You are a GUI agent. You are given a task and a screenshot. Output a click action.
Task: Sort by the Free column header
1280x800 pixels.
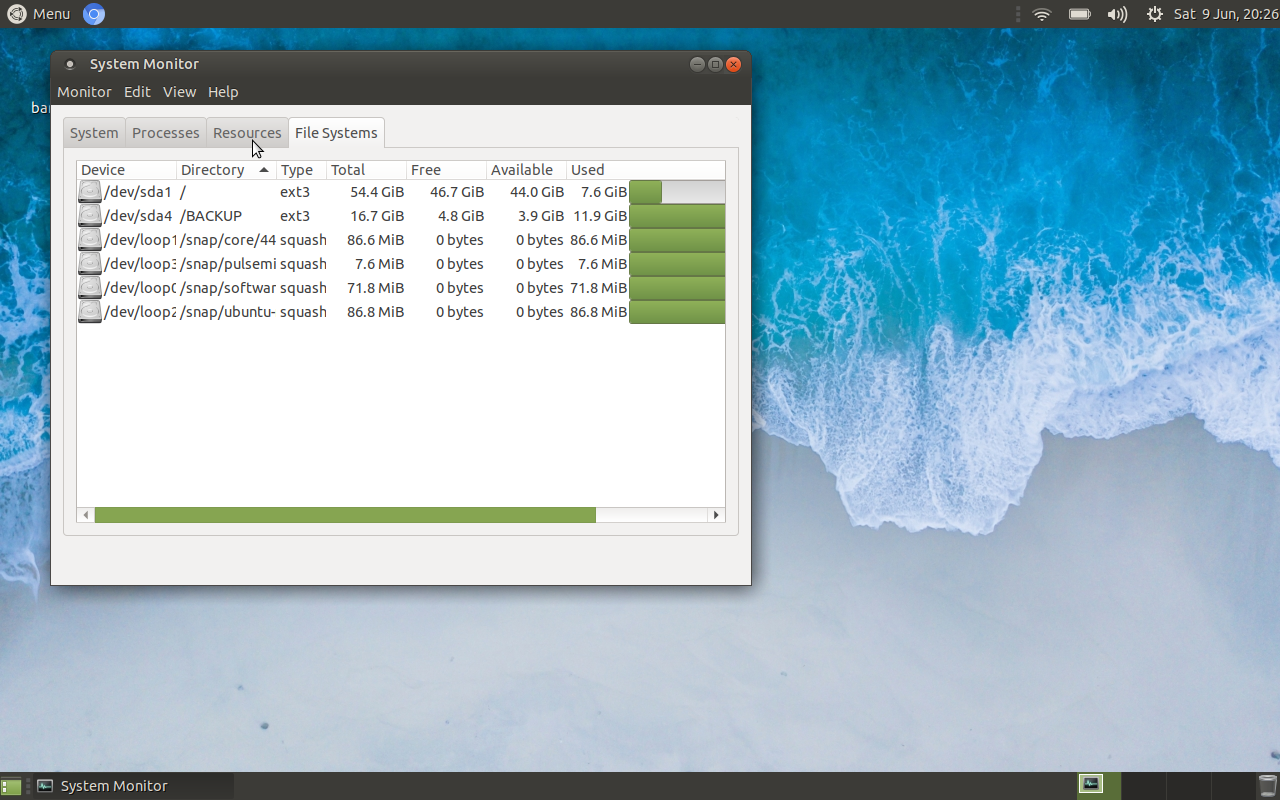pyautogui.click(x=446, y=170)
